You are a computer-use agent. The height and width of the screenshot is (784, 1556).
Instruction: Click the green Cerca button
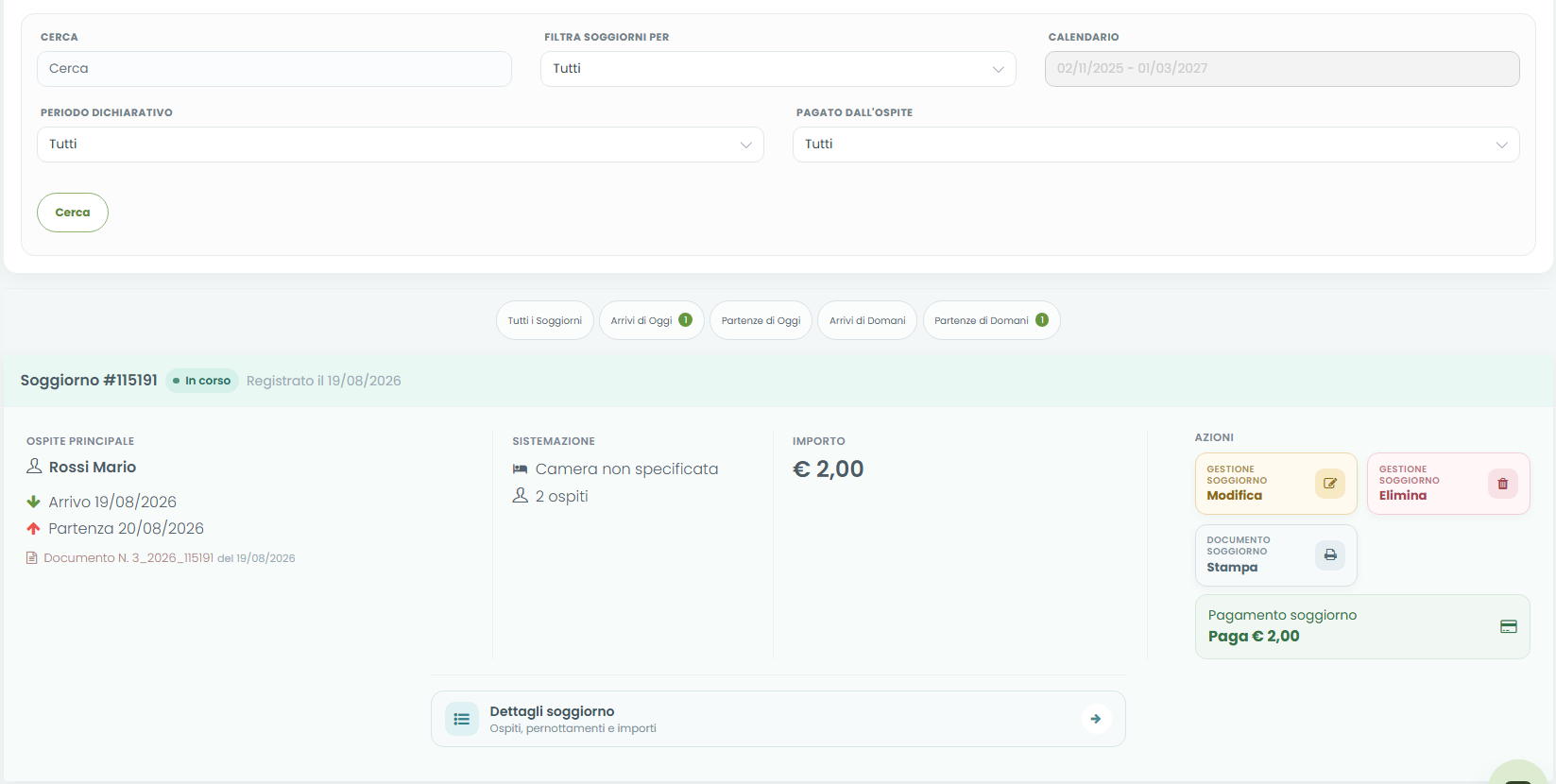(73, 213)
